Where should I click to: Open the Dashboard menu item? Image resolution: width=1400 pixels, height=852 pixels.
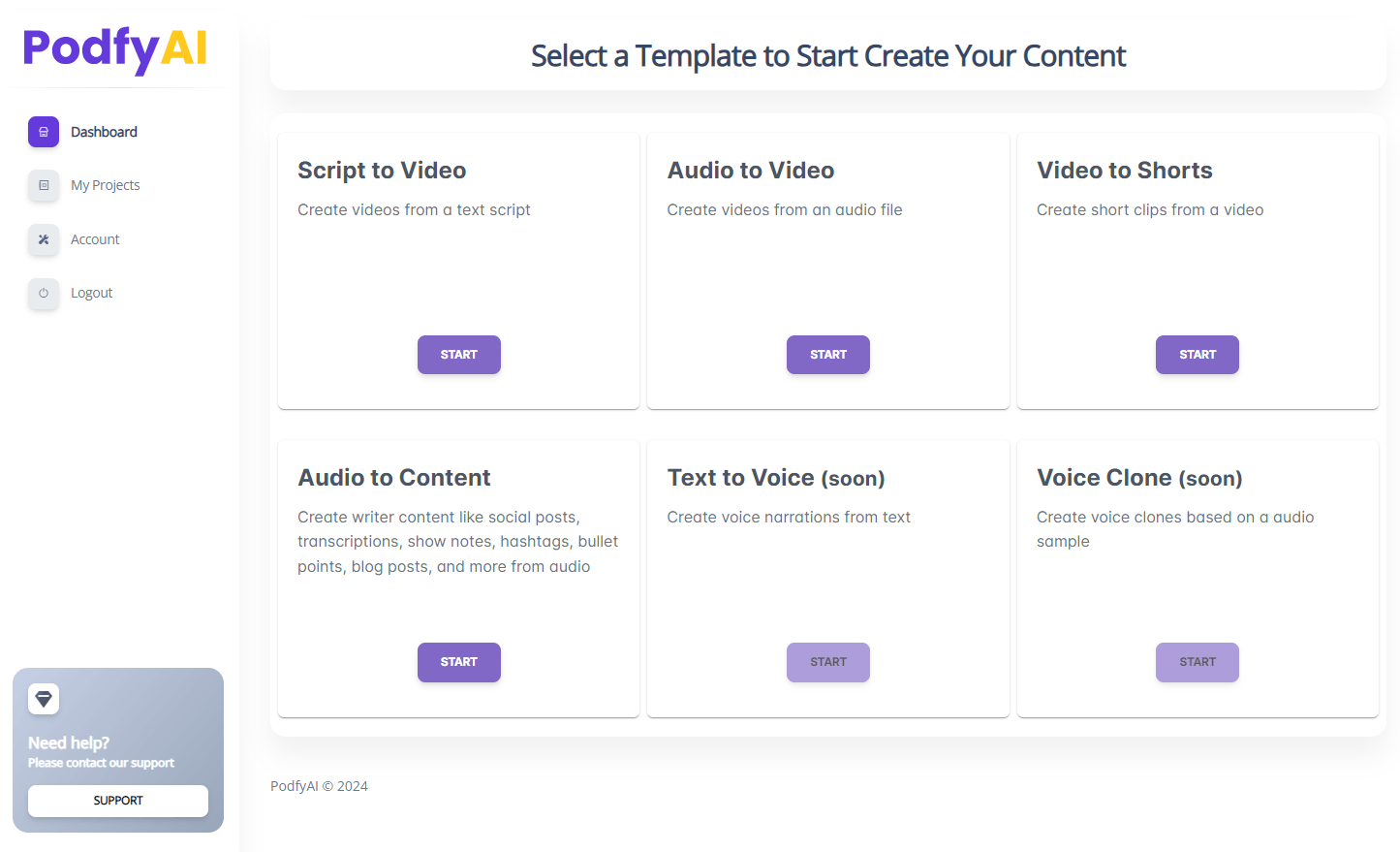(x=104, y=132)
